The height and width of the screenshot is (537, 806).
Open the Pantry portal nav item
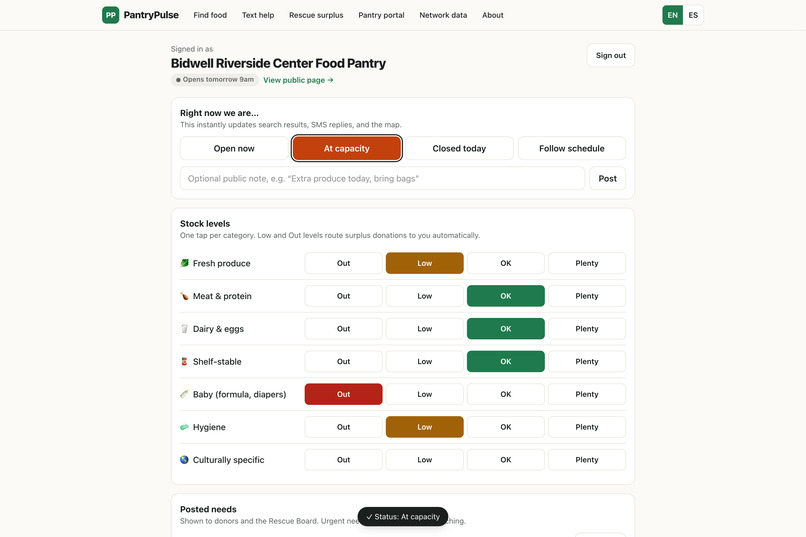point(381,15)
